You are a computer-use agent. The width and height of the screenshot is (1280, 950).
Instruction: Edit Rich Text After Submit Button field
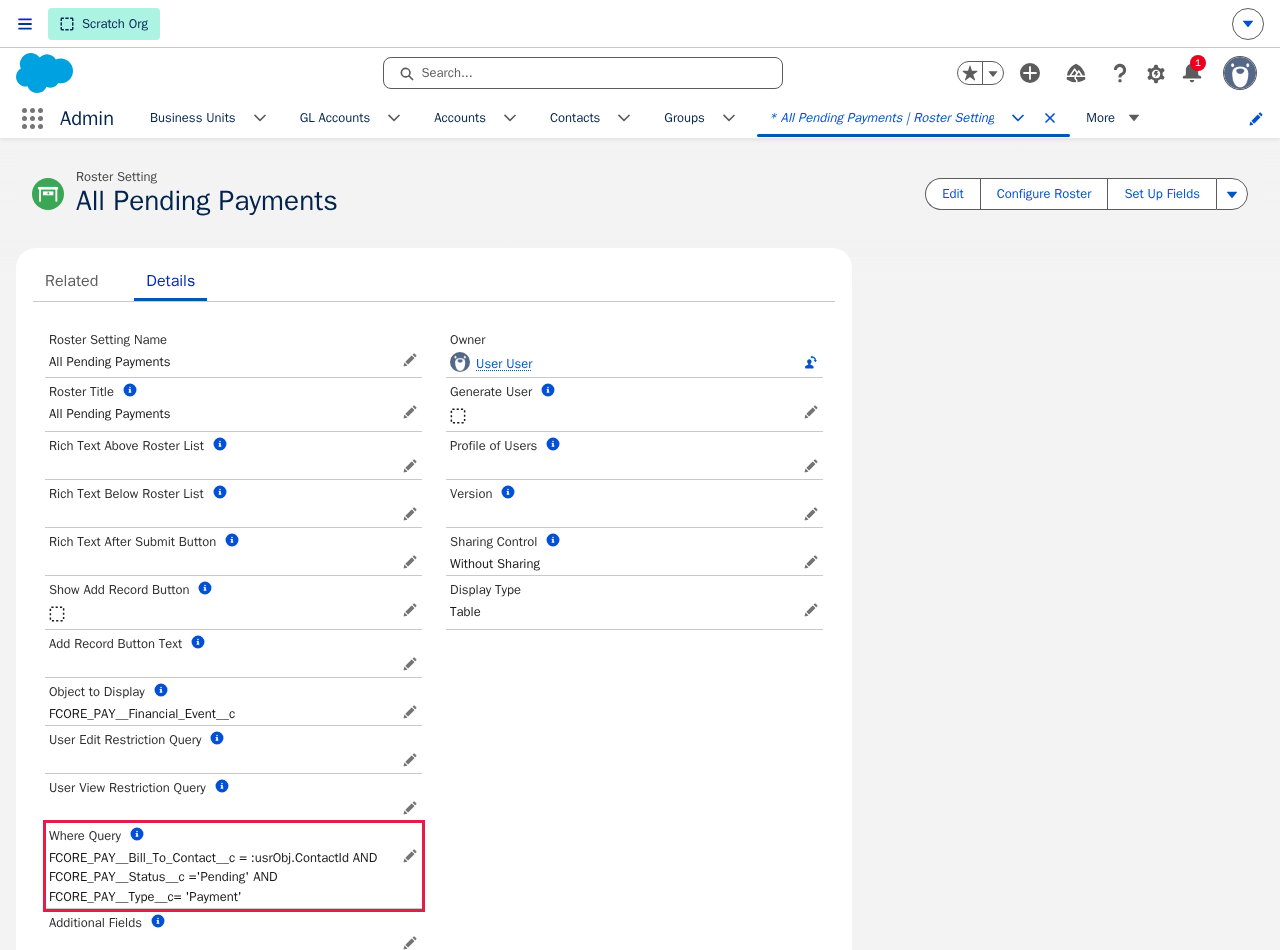410,562
